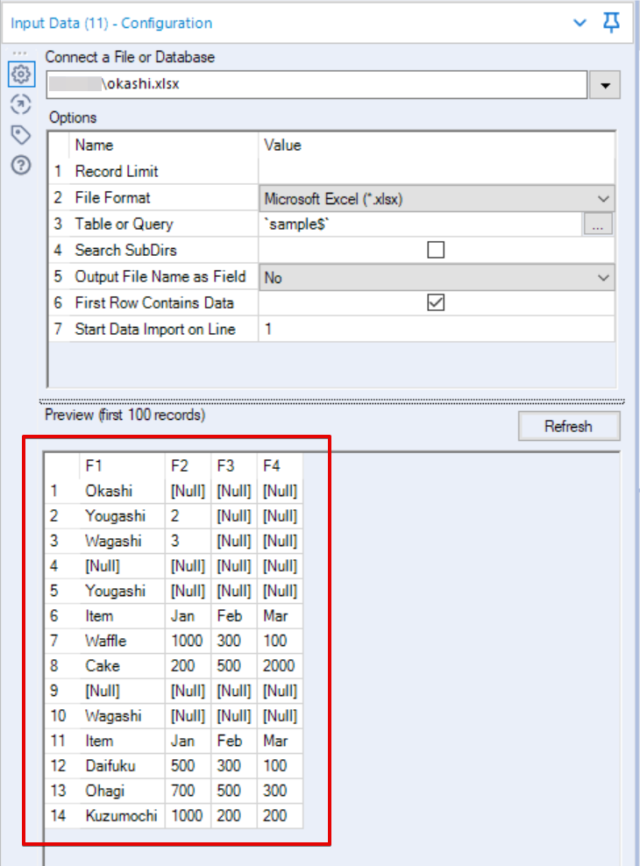Select the Kuzumochi cell in preview
This screenshot has width=640, height=866.
pyautogui.click(x=121, y=816)
